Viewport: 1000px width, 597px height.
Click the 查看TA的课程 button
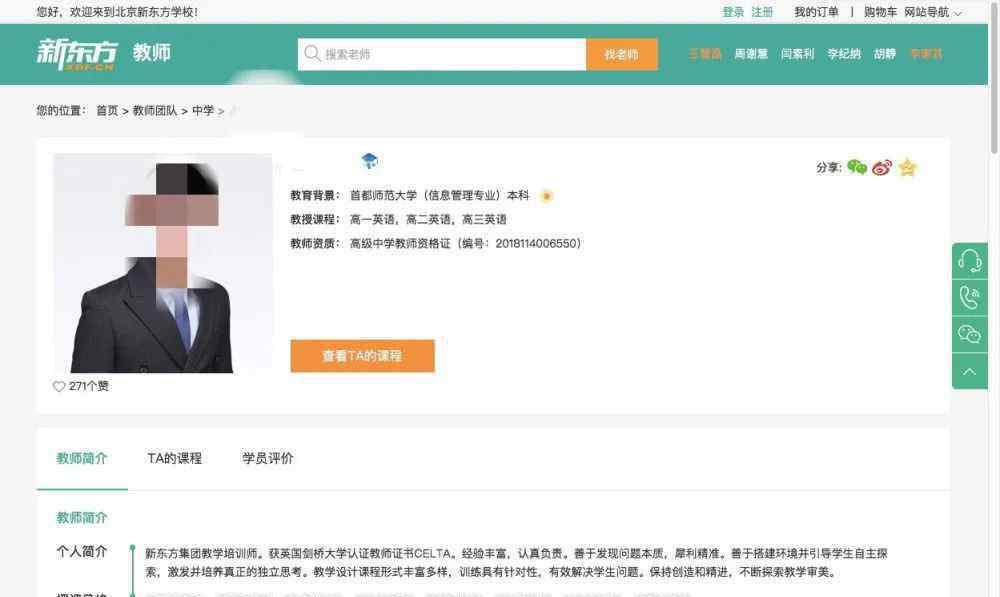pyautogui.click(x=362, y=356)
